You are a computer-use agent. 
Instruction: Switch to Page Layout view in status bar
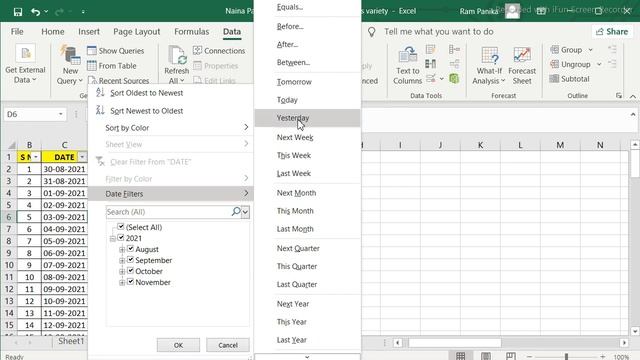coord(486,356)
